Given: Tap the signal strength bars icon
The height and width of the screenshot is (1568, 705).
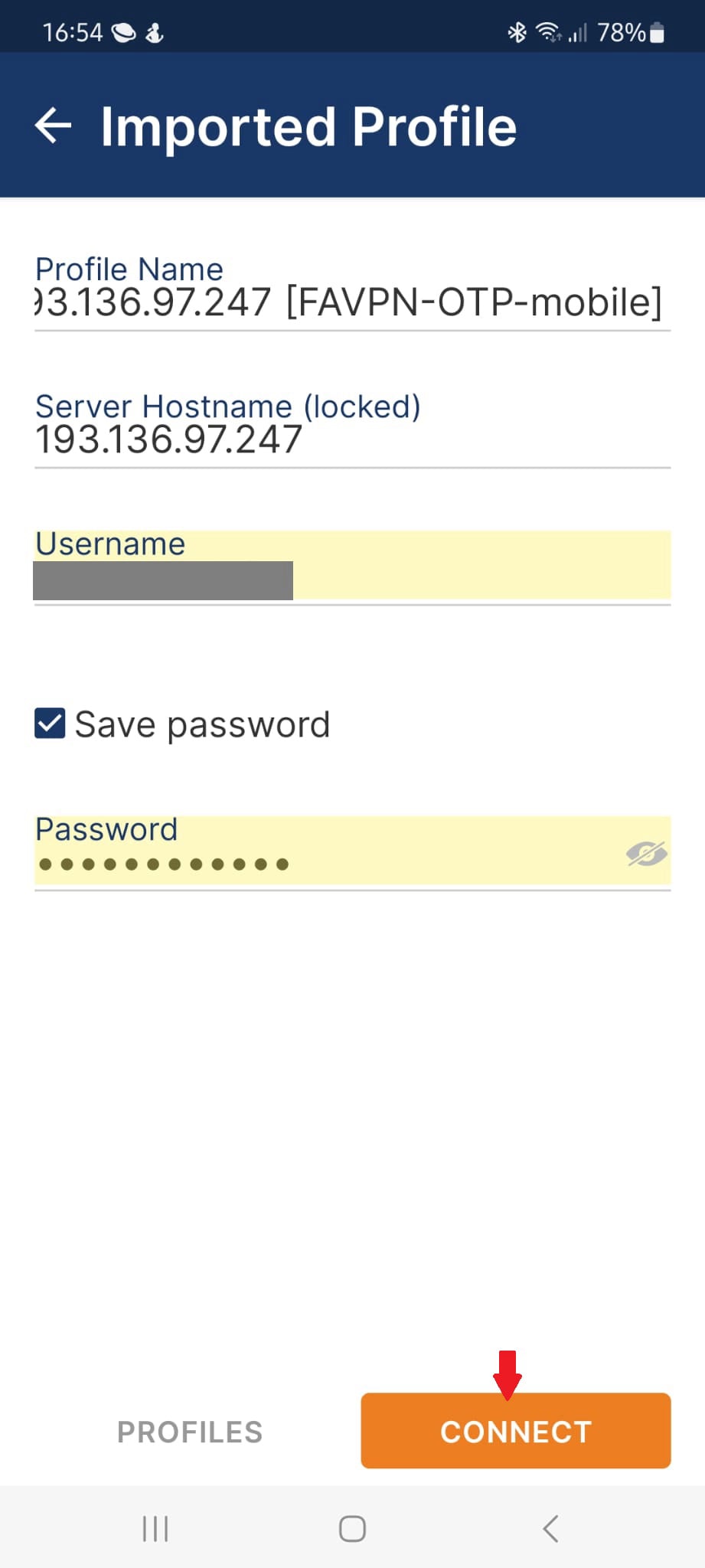Looking at the screenshot, I should click(x=578, y=32).
